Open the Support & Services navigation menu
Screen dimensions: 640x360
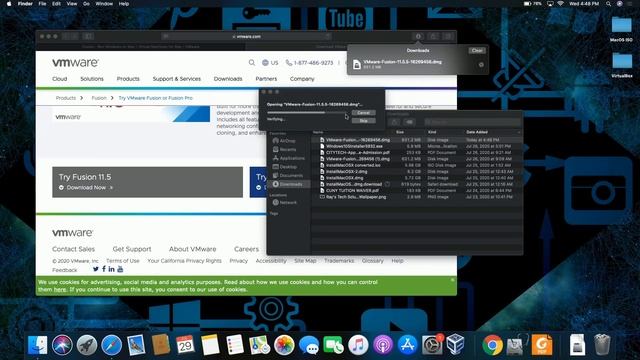click(177, 79)
